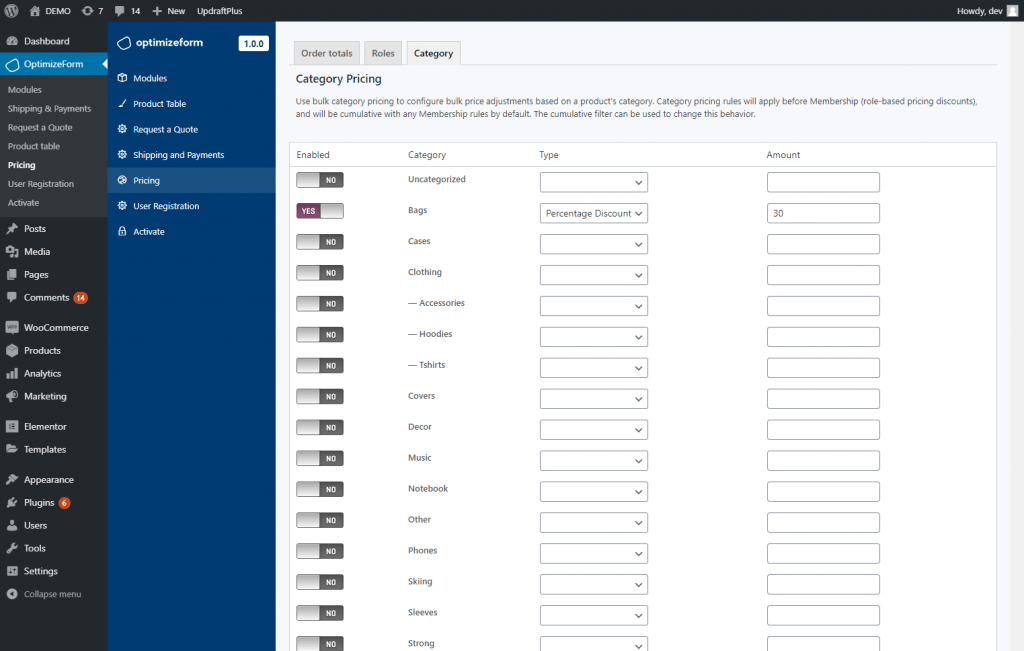Click the Dashboard gauge icon
Image resolution: width=1024 pixels, height=651 pixels.
12,40
